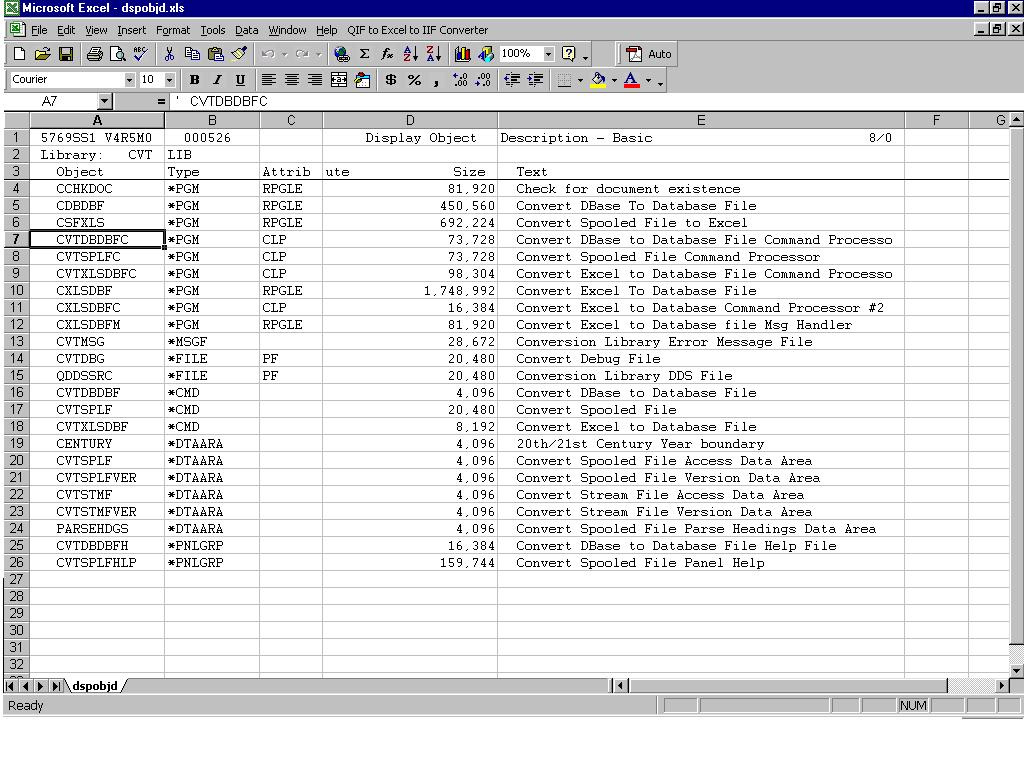The width and height of the screenshot is (1024, 768).
Task: Click the Format Painter brush icon
Action: click(239, 54)
